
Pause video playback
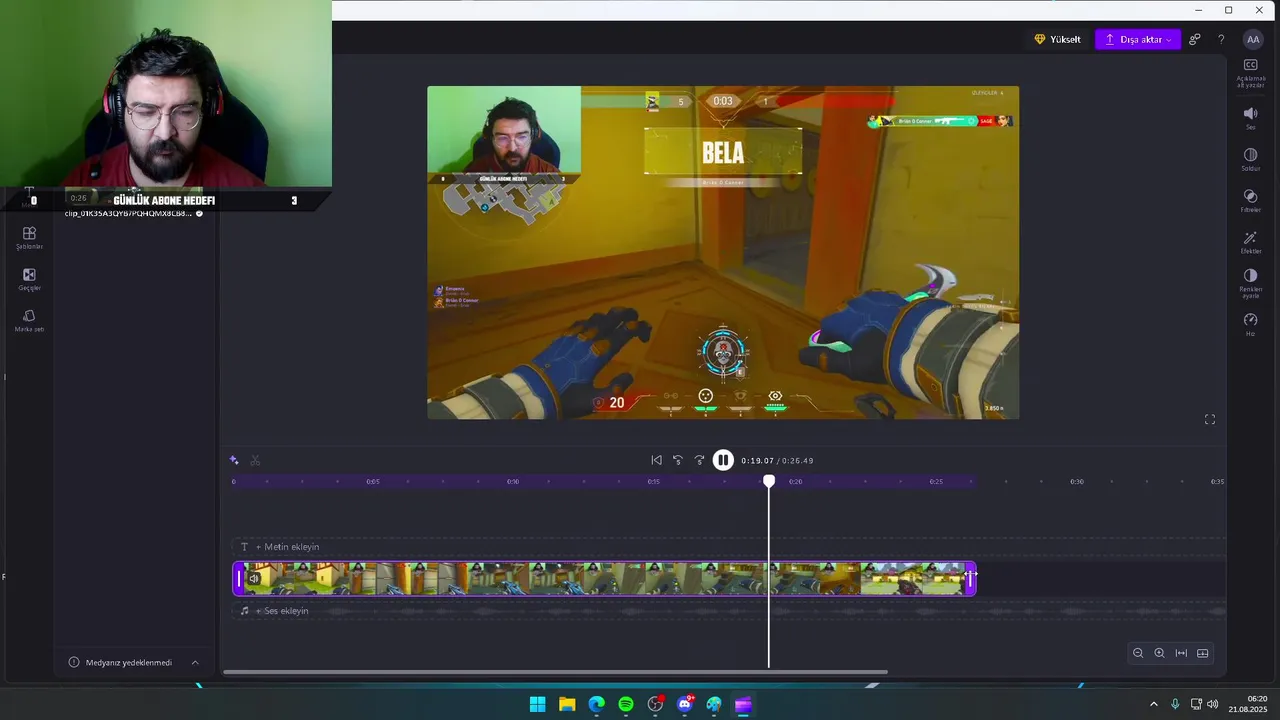tap(723, 460)
